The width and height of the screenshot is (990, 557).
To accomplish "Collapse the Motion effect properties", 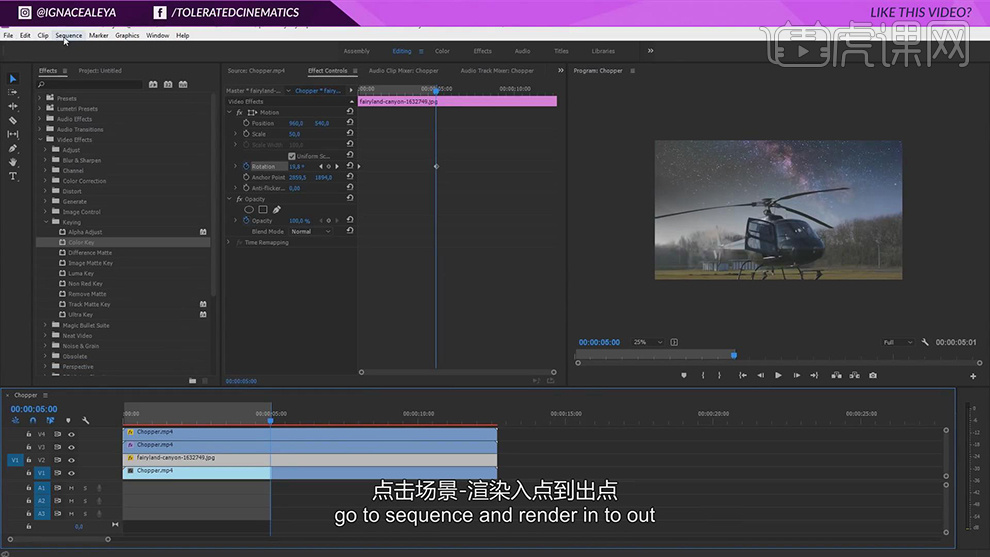I will tap(229, 112).
